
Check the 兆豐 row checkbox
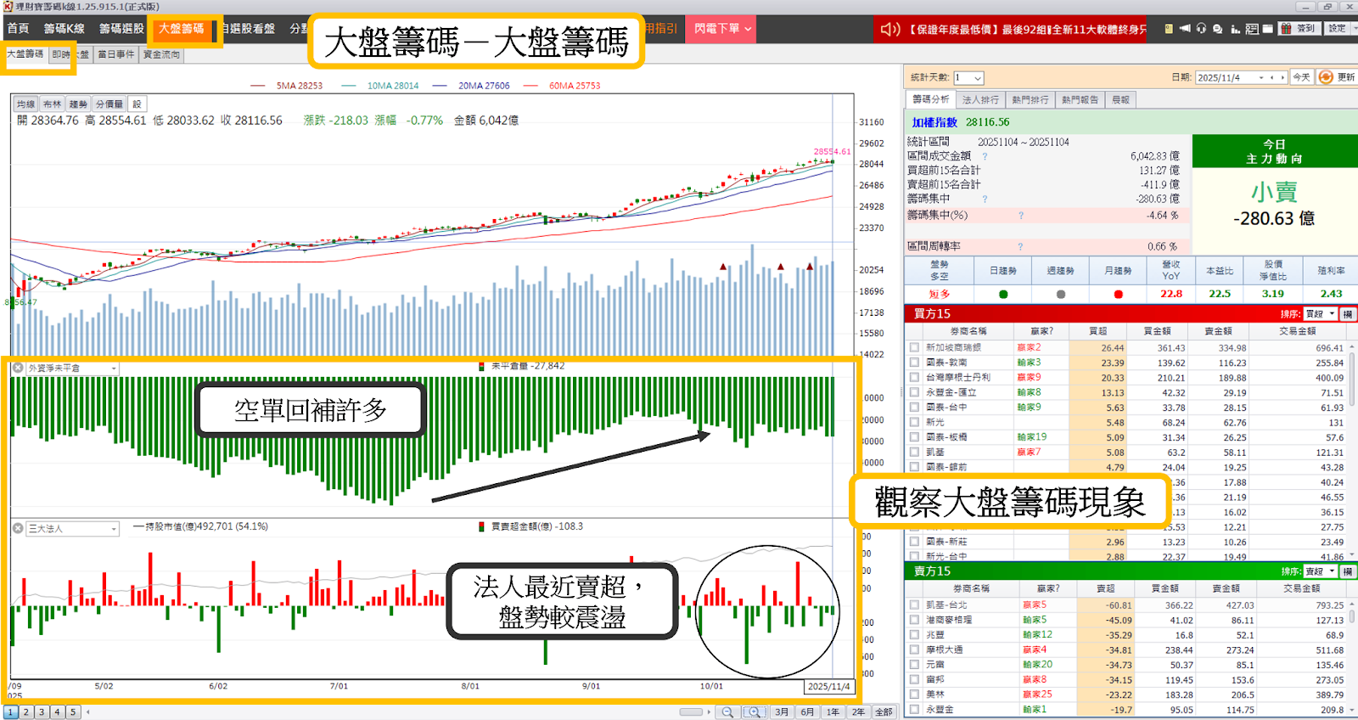click(914, 635)
